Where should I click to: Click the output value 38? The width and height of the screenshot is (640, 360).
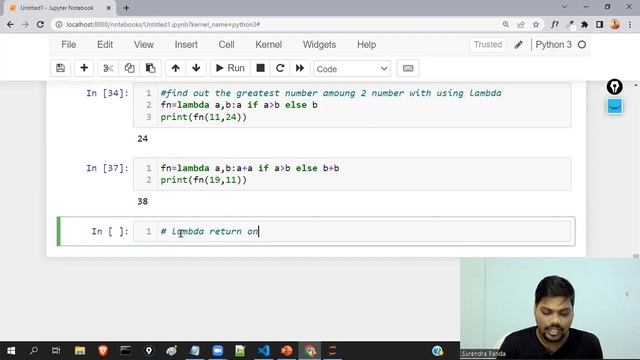(x=142, y=202)
